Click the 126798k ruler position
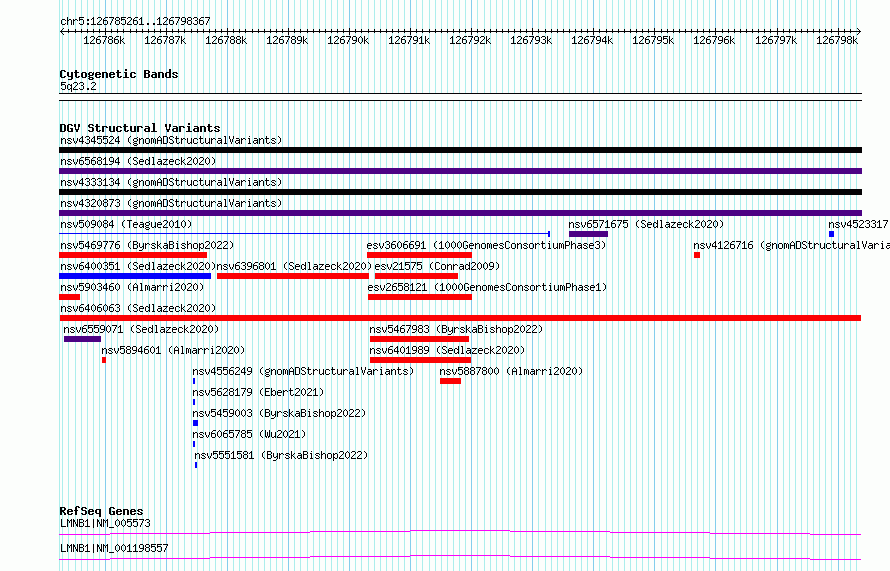This screenshot has width=890, height=571. click(x=837, y=40)
